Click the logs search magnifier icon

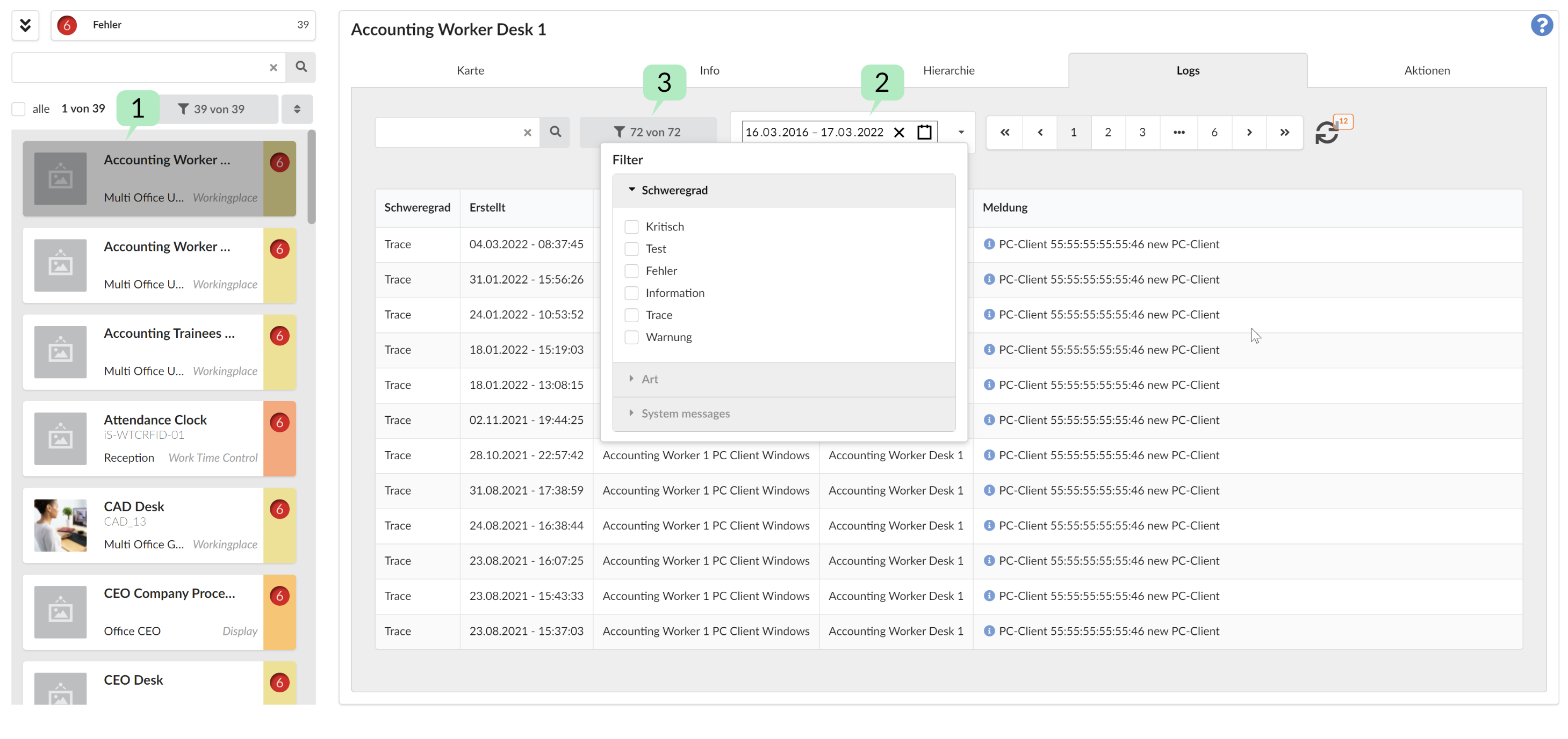click(555, 132)
